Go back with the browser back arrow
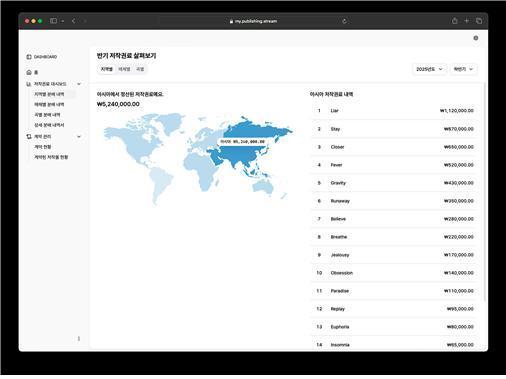This screenshot has width=506, height=379. [73, 21]
